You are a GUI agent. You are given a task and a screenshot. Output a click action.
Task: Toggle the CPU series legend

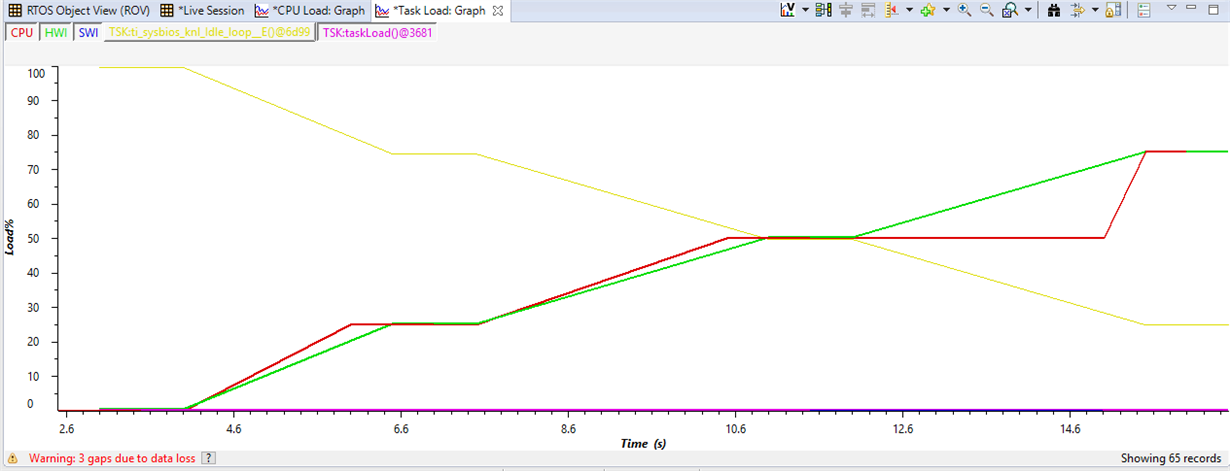click(22, 32)
